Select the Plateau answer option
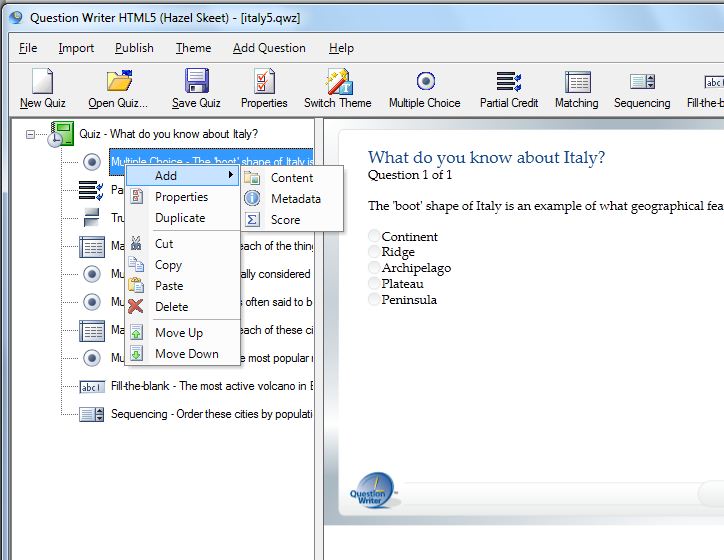This screenshot has width=724, height=560. pyautogui.click(x=374, y=283)
